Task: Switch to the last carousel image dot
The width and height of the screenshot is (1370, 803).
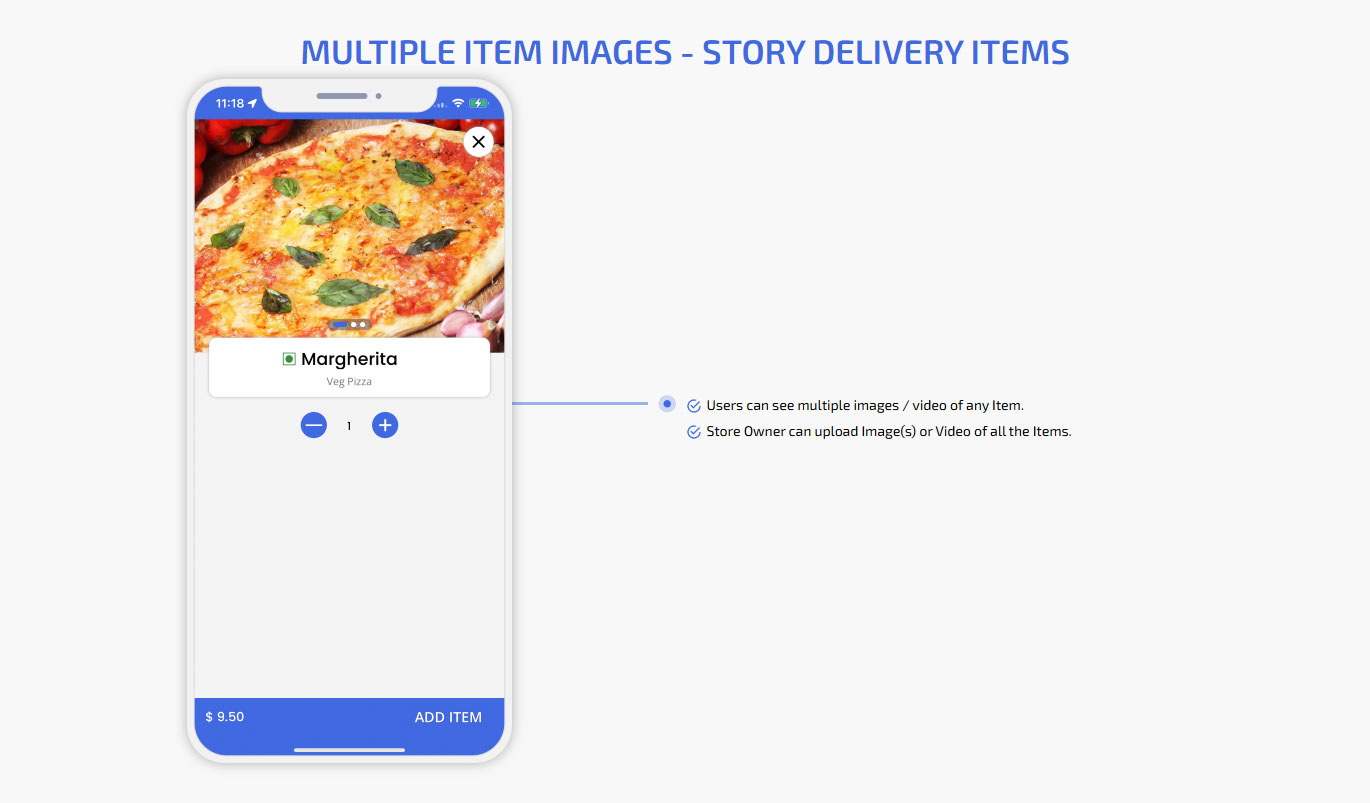Action: [363, 325]
